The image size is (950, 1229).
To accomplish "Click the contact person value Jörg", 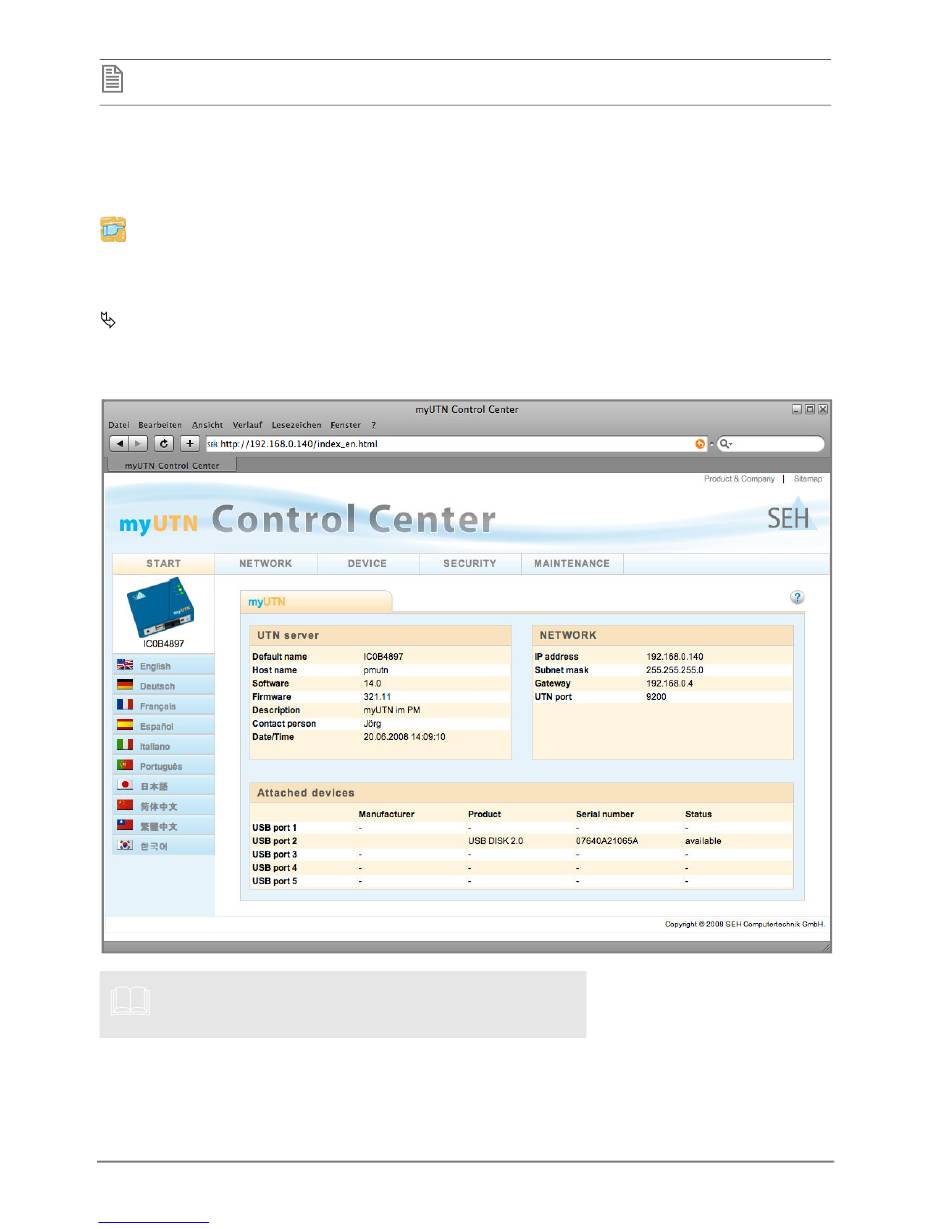I will coord(372,724).
